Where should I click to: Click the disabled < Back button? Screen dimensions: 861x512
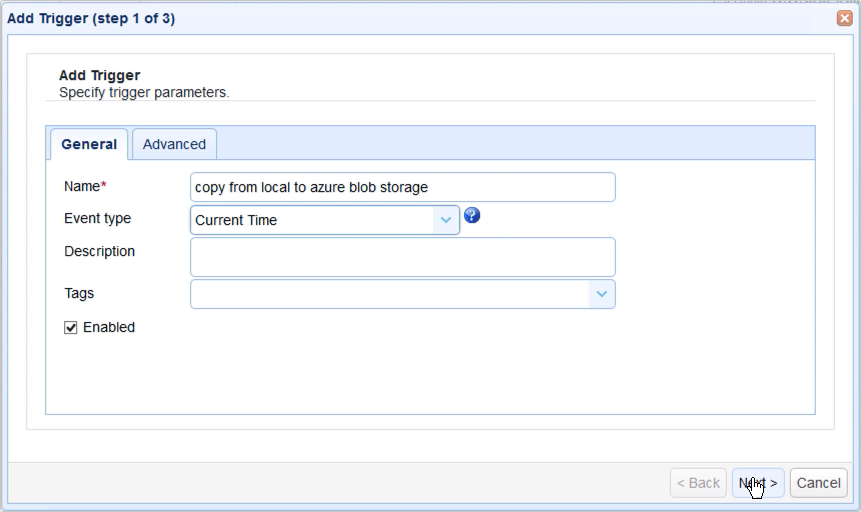(x=698, y=483)
